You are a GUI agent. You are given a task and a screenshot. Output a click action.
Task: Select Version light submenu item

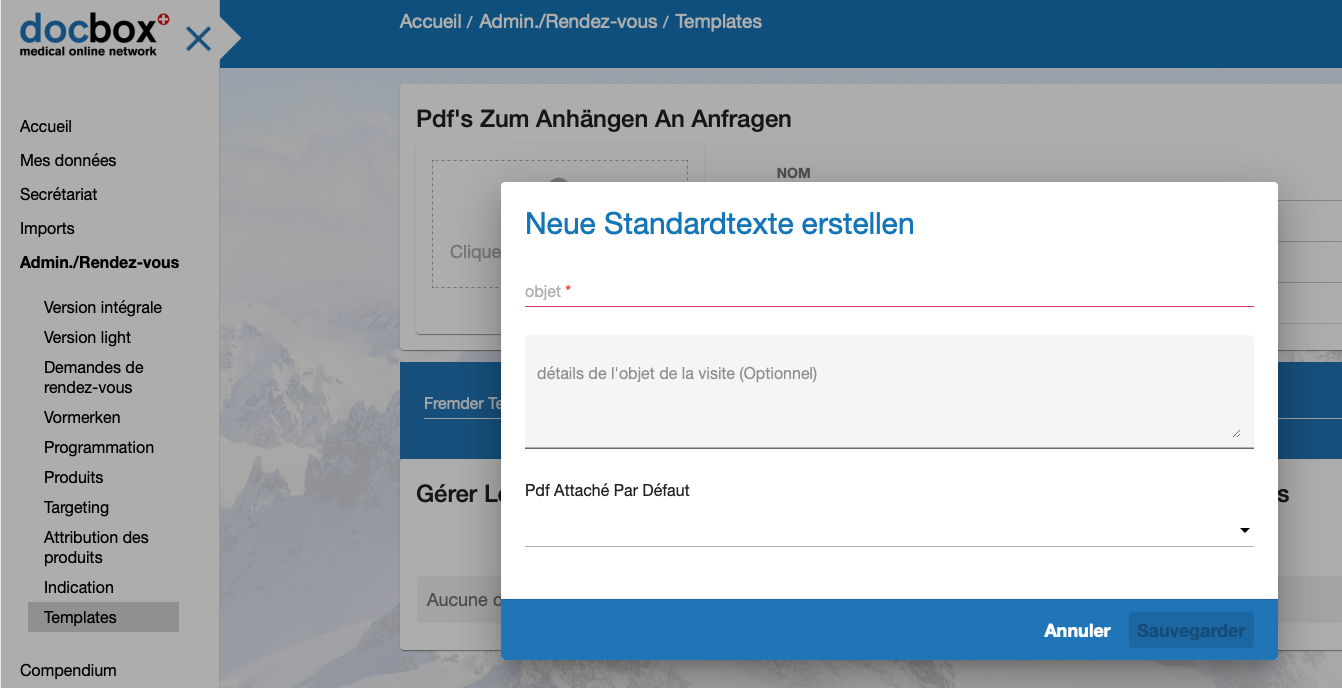tap(88, 338)
